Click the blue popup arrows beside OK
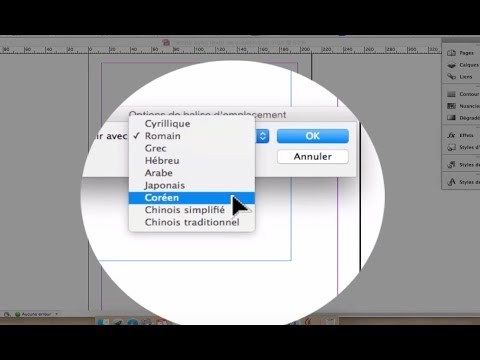 (263, 136)
